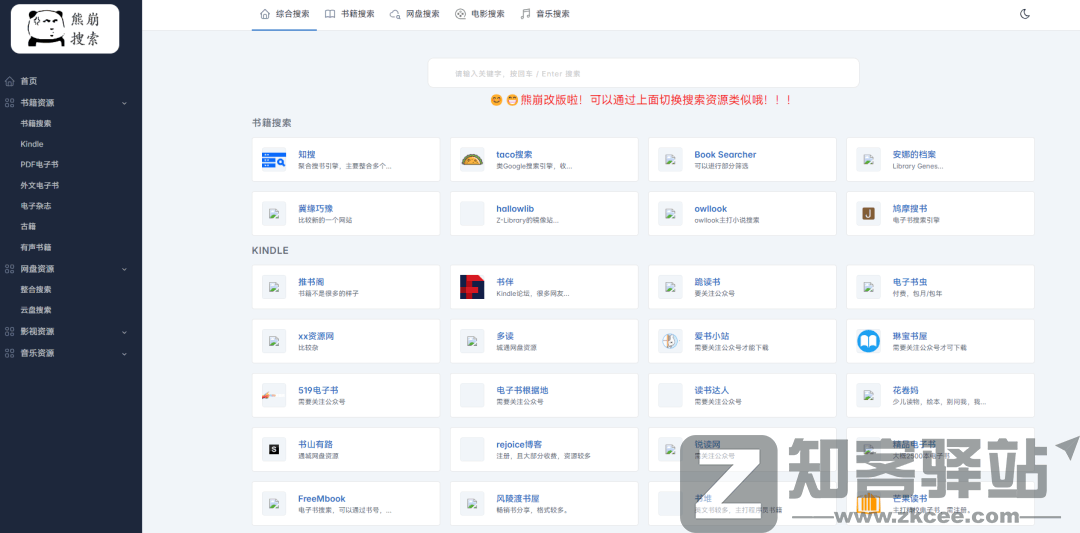Click the 519电子书 icon
This screenshot has width=1080, height=533.
(x=273, y=395)
